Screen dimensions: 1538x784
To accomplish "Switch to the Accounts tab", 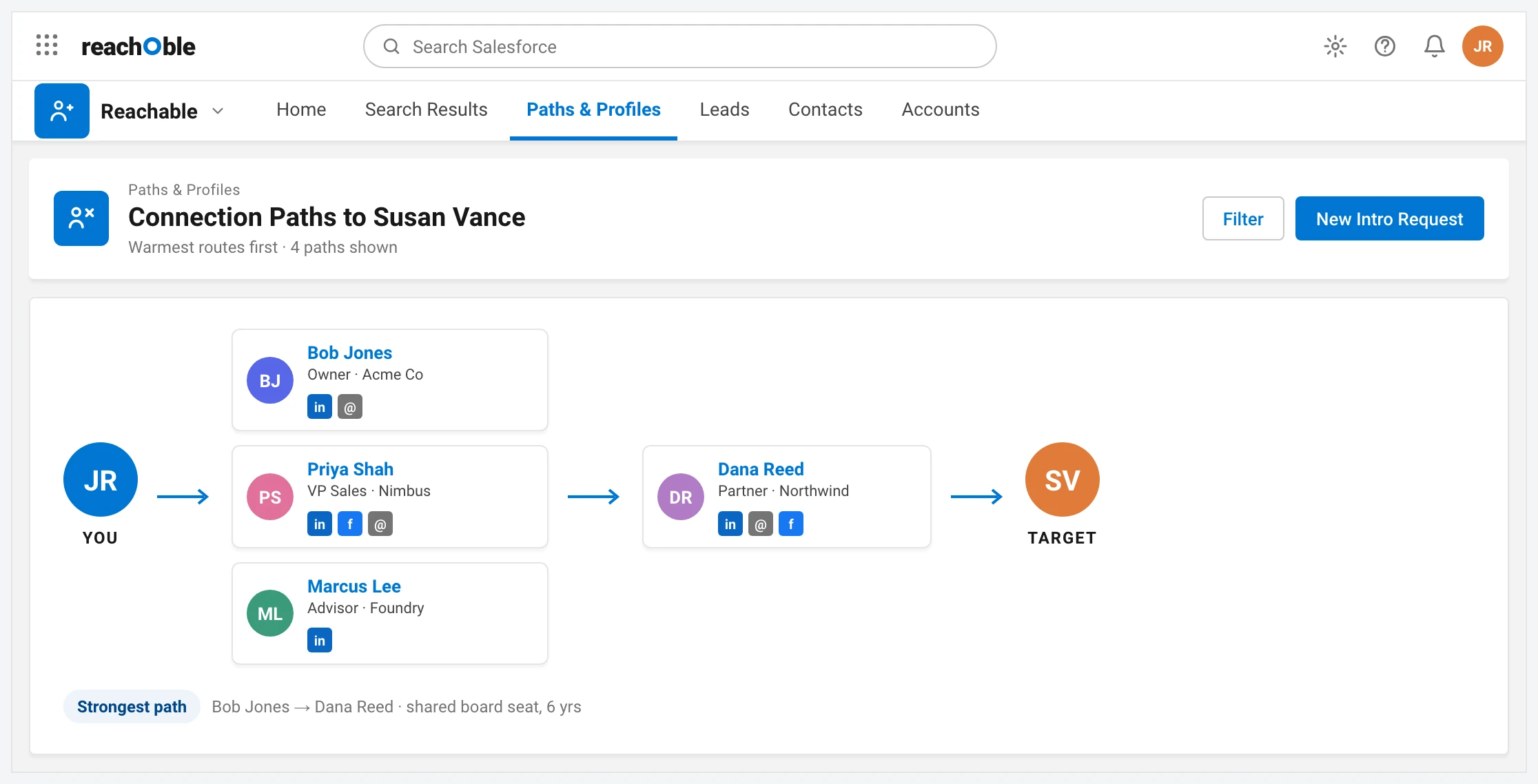I will [x=941, y=110].
